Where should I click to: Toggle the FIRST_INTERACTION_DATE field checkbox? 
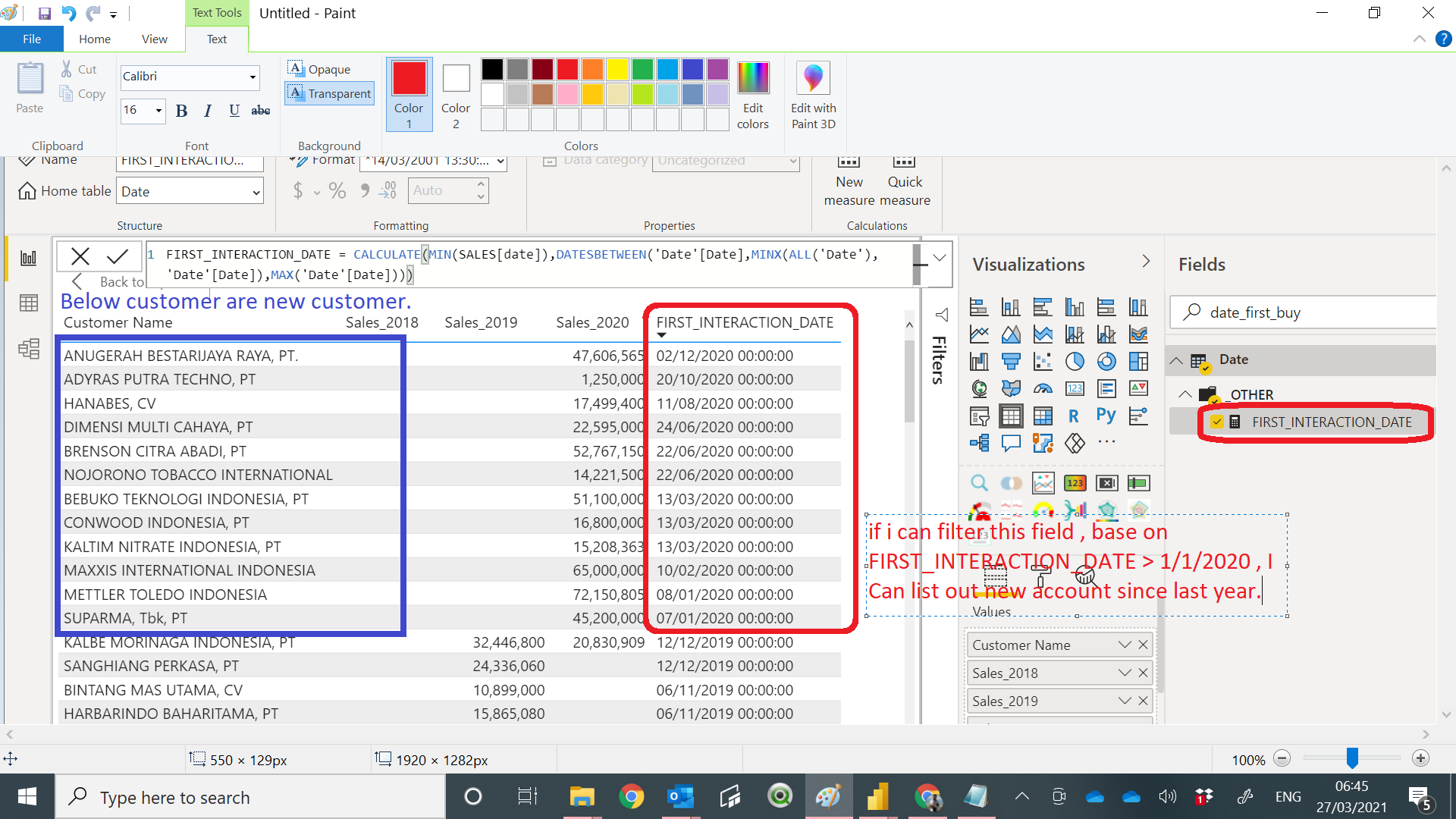pyautogui.click(x=1216, y=422)
